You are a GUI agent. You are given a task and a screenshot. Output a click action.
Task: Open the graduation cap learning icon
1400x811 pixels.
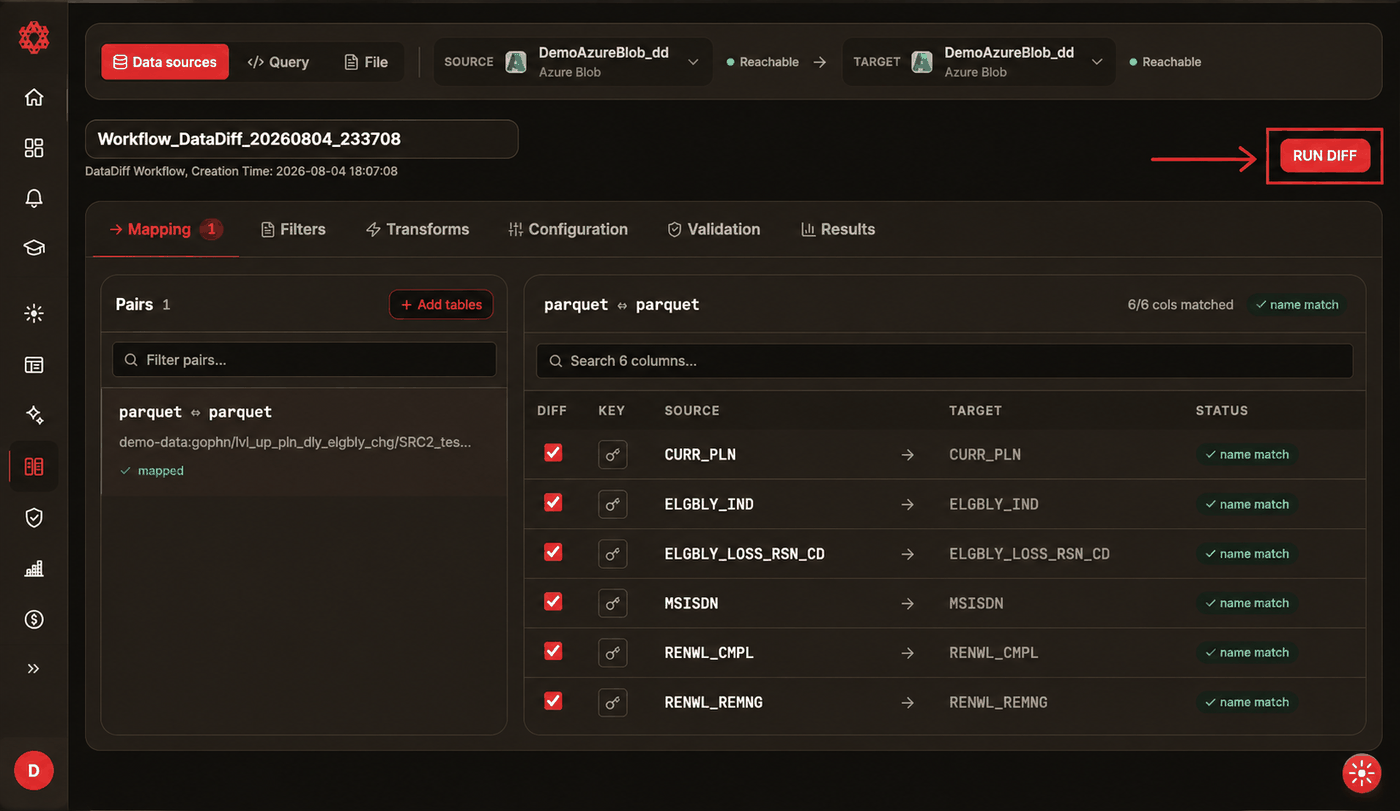pyautogui.click(x=34, y=248)
